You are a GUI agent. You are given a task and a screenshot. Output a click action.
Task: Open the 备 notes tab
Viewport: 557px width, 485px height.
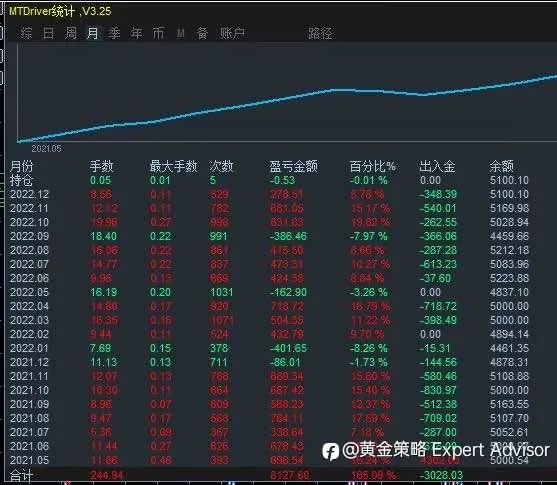(x=202, y=34)
